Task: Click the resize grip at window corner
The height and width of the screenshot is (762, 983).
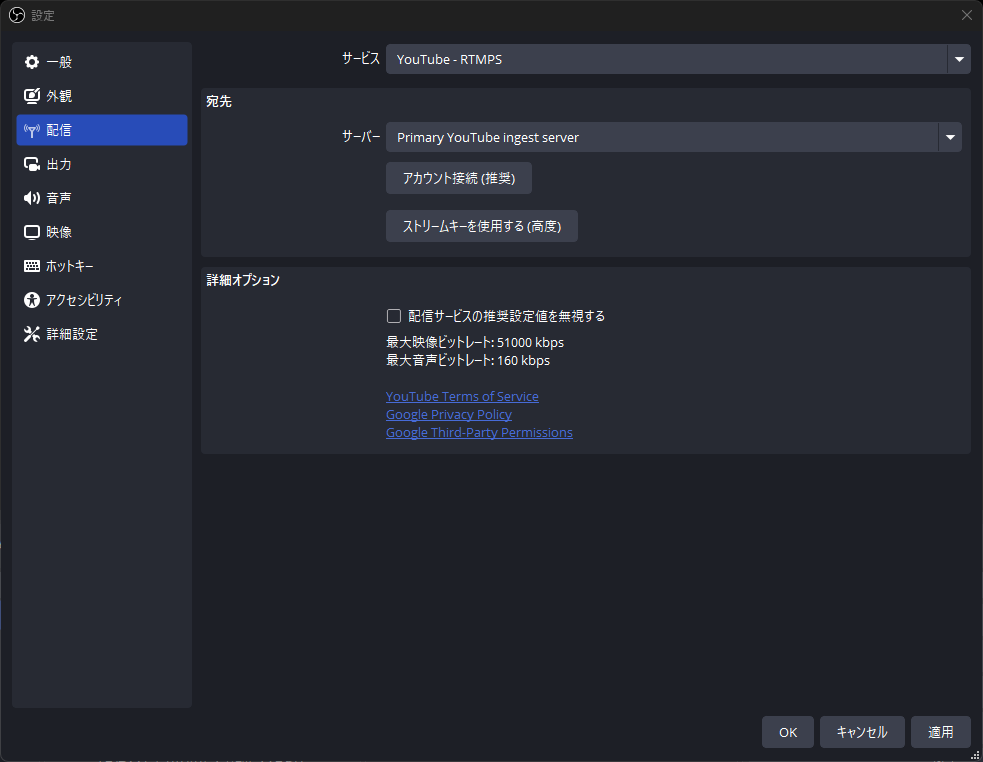Action: [975, 754]
